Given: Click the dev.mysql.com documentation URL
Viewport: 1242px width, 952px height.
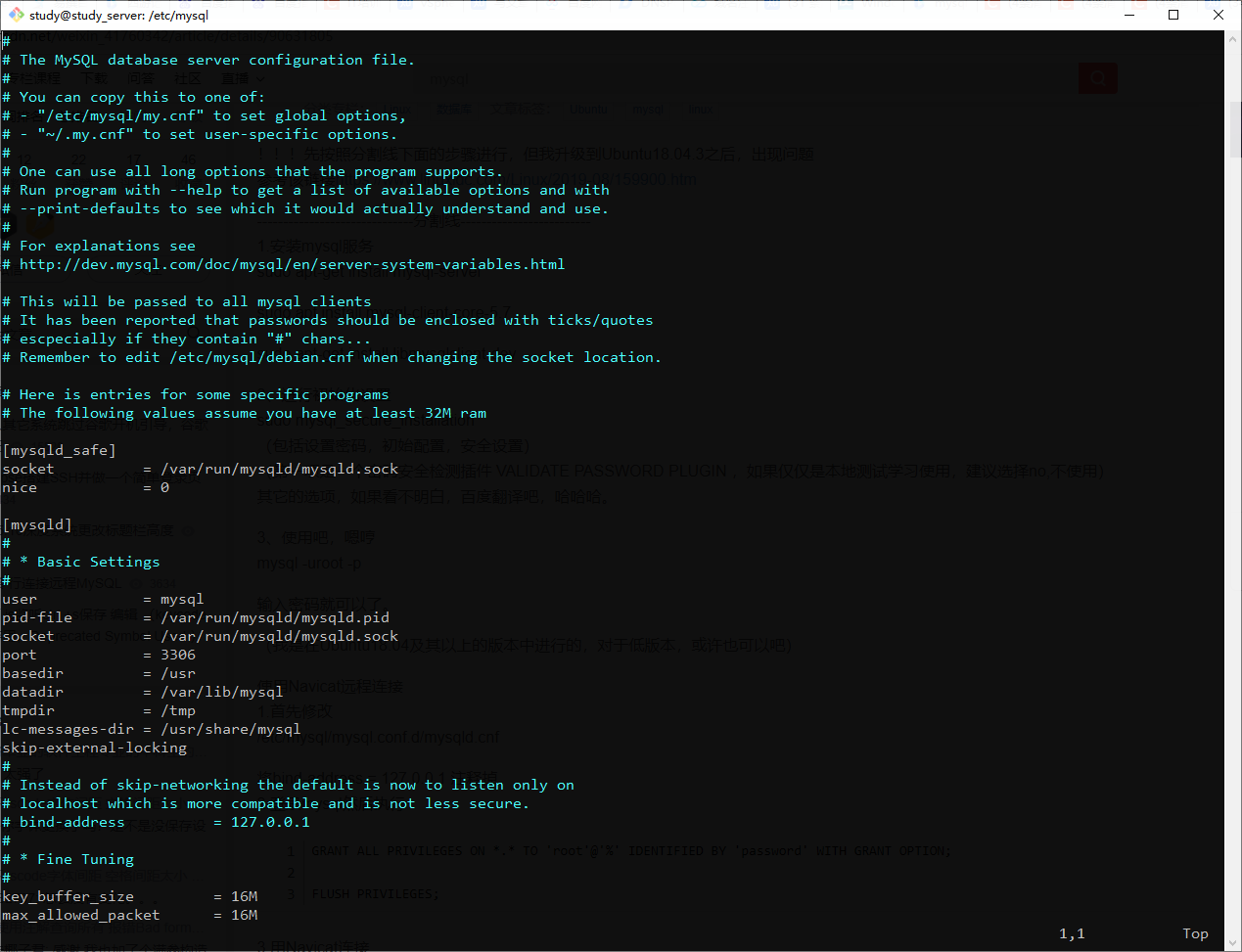Looking at the screenshot, I should click(x=292, y=264).
